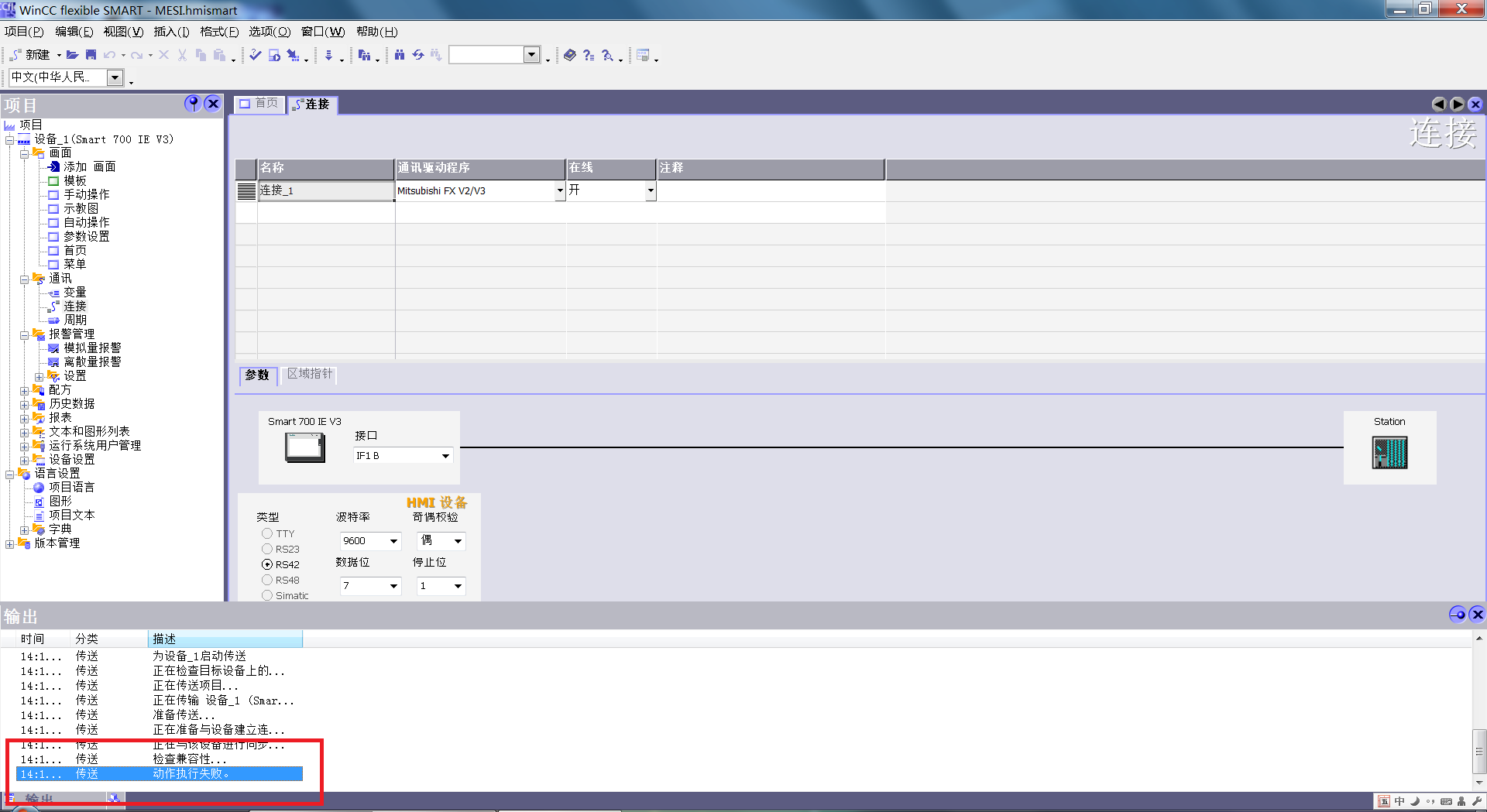The height and width of the screenshot is (812, 1487).
Task: Click the pin icon on project panel
Action: point(193,104)
